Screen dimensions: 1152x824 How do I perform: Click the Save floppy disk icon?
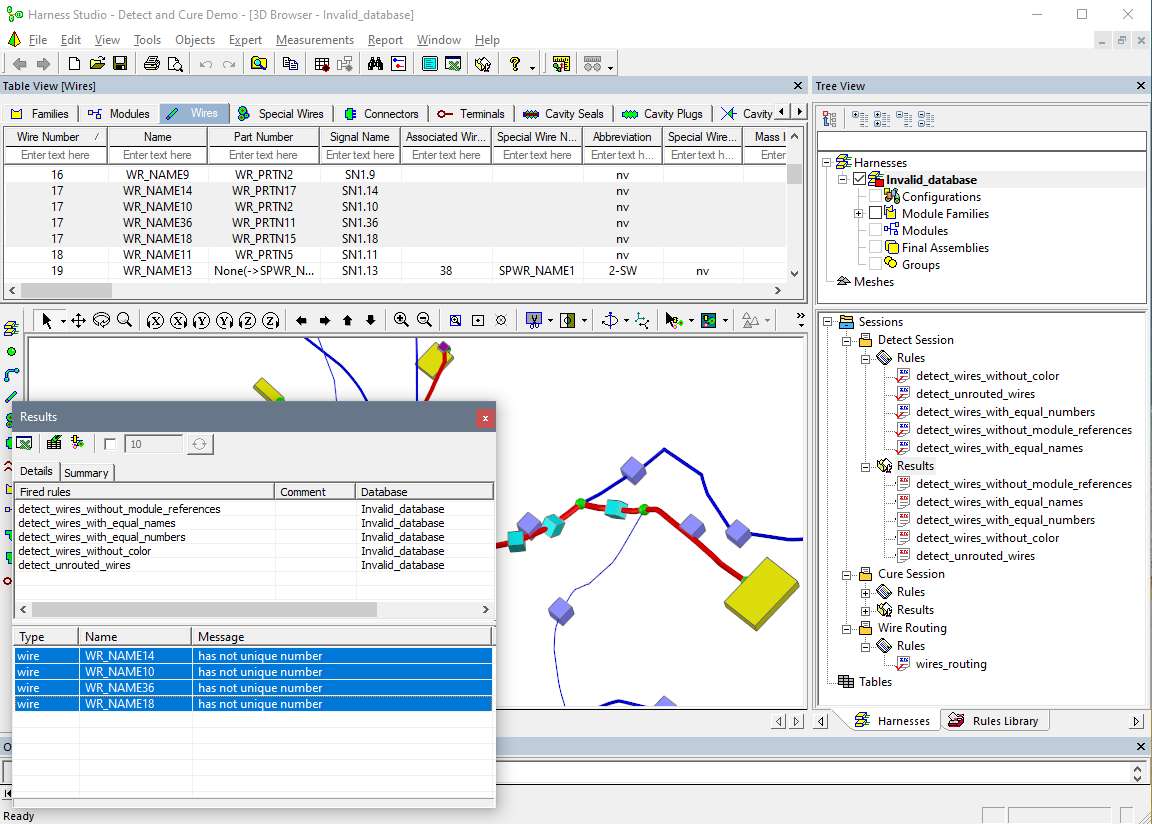(120, 64)
